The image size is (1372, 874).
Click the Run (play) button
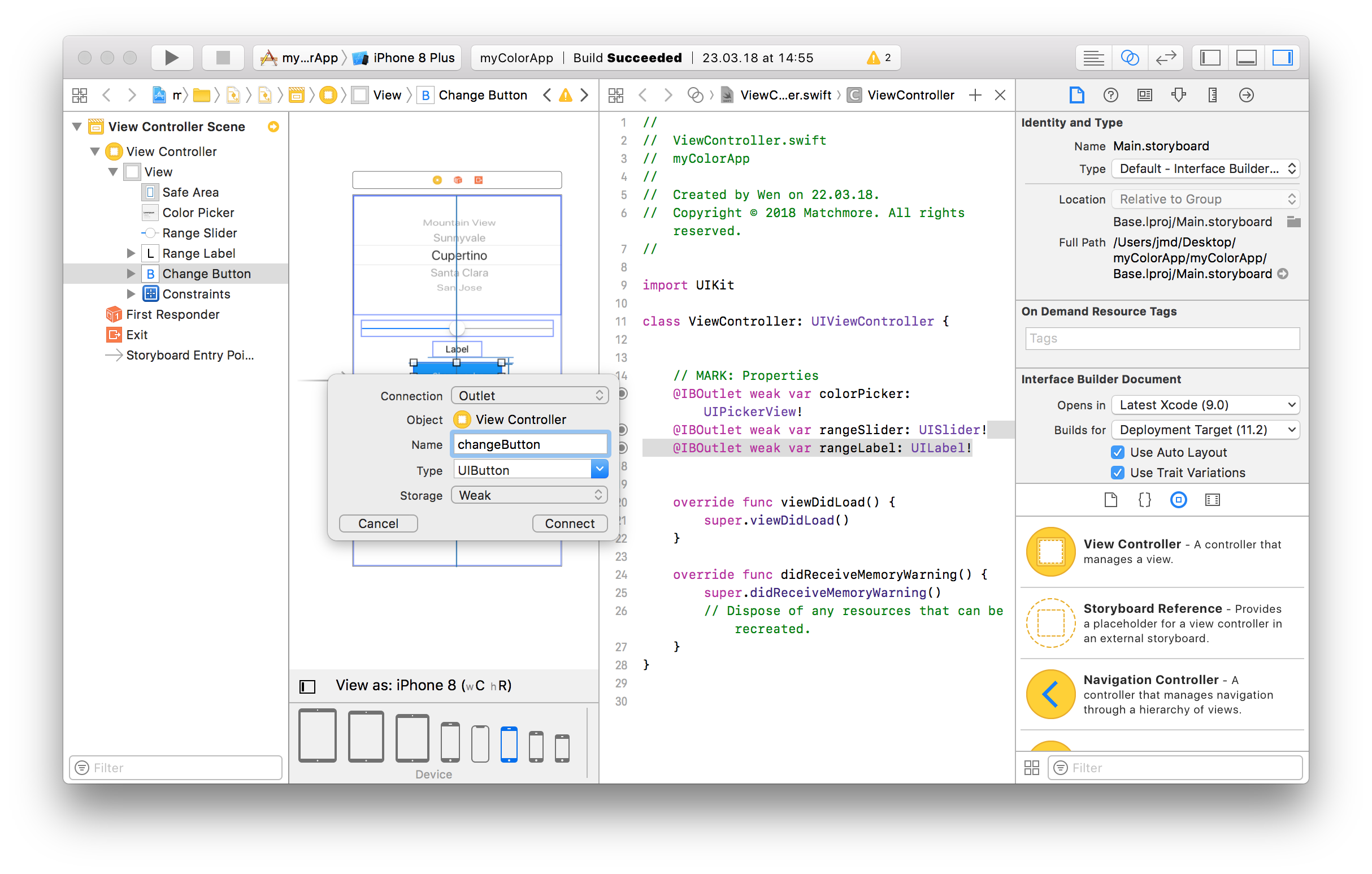coord(172,58)
